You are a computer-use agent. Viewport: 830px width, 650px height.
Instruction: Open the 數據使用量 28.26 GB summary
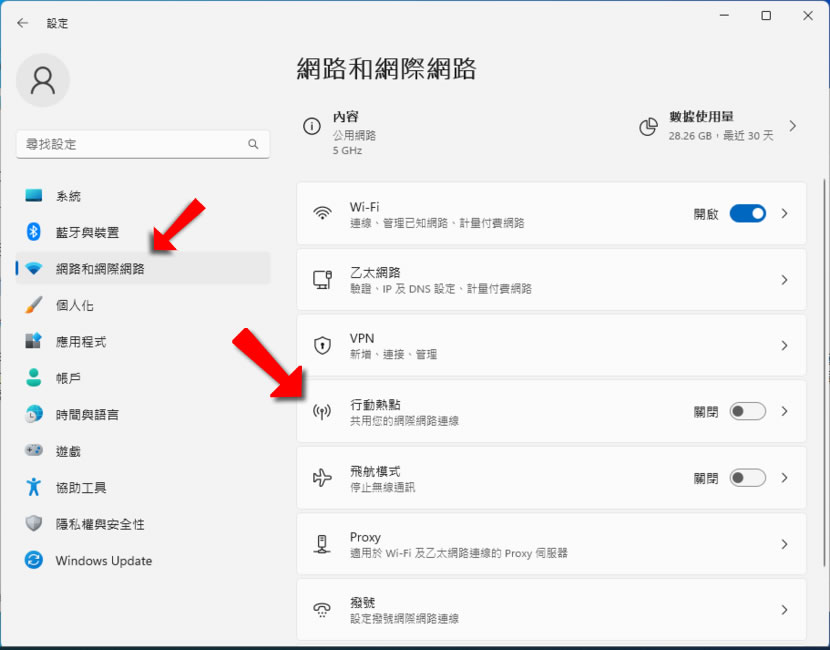click(718, 126)
